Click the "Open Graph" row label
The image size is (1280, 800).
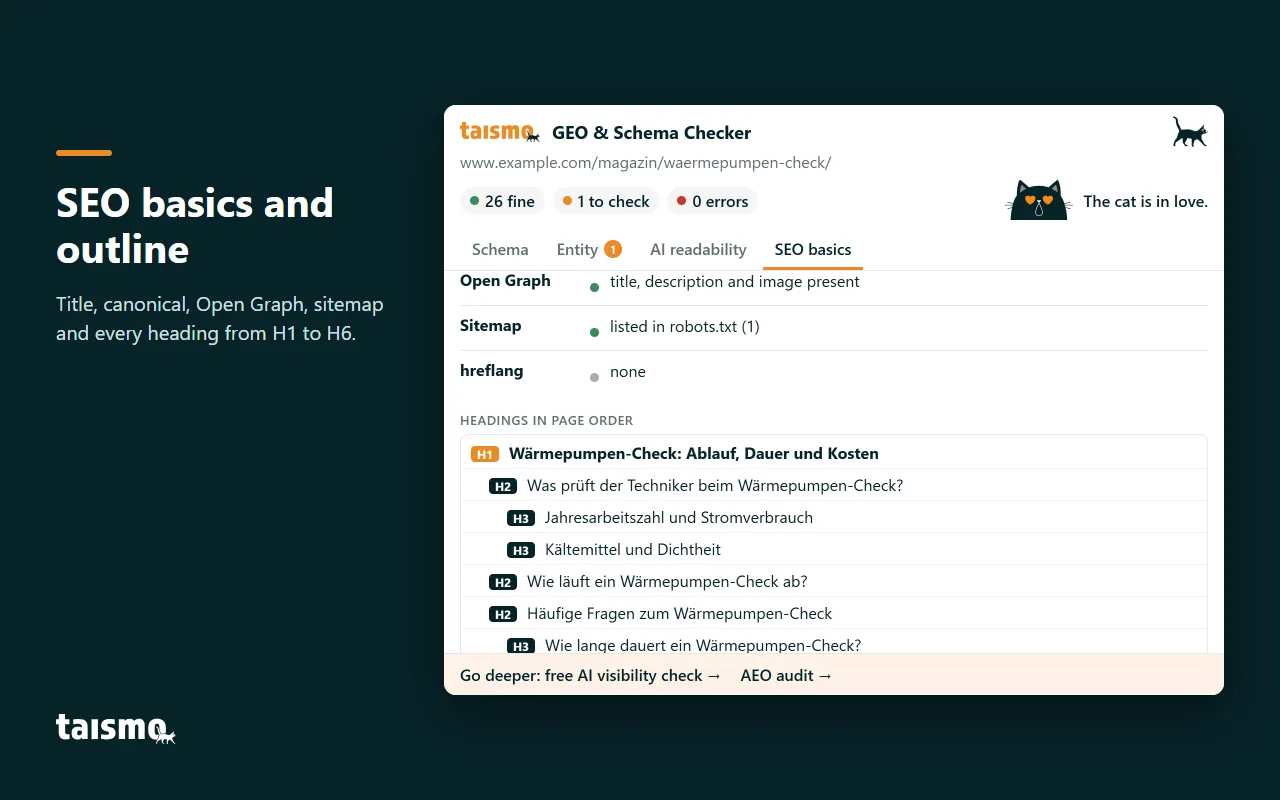tap(505, 281)
